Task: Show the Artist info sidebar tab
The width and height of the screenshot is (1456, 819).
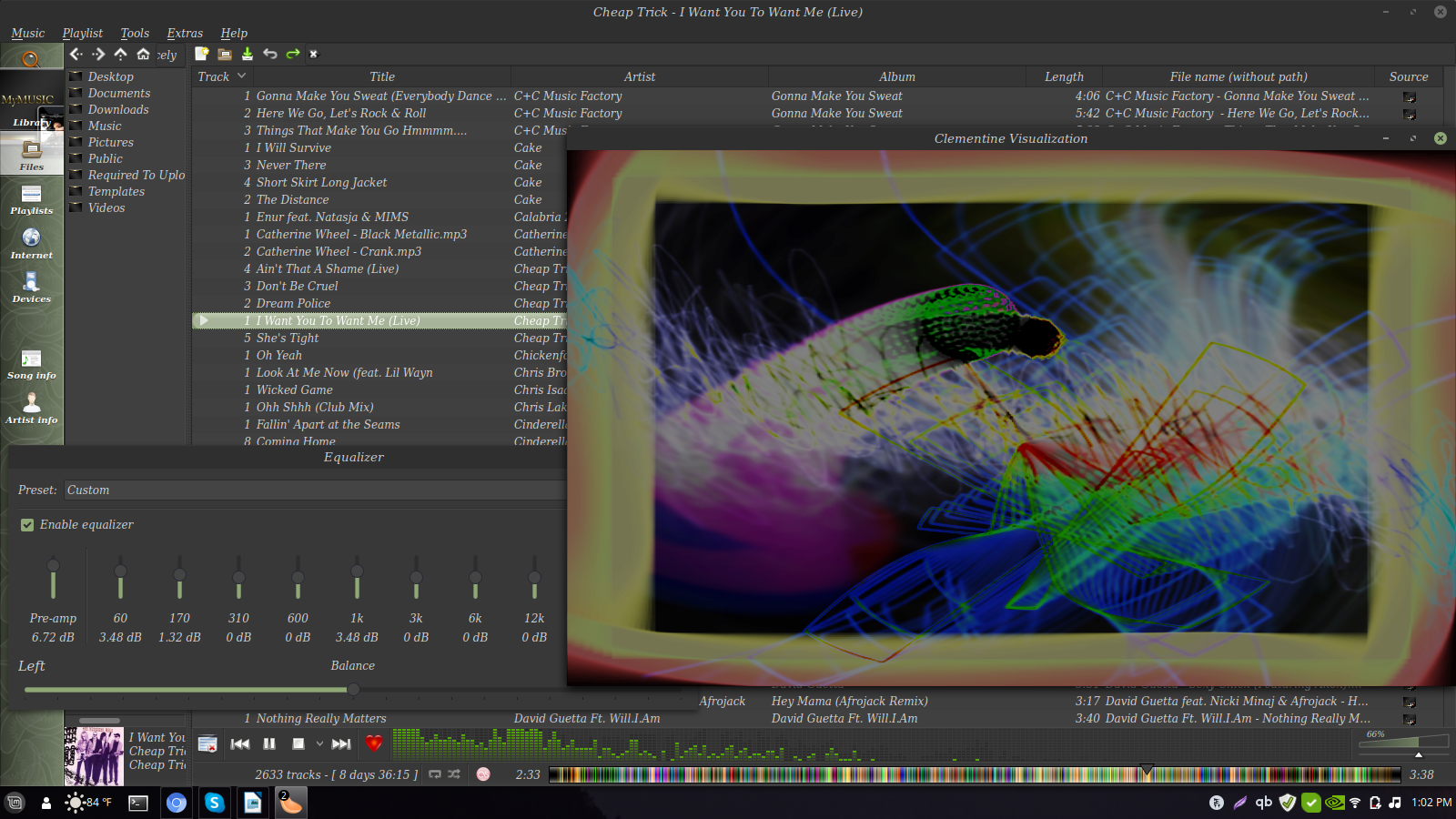Action: (x=32, y=409)
